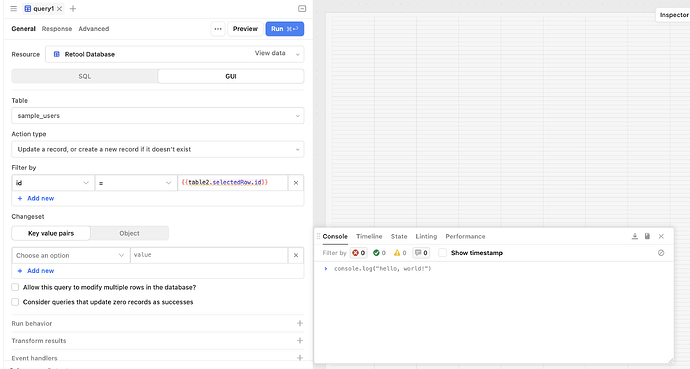Switch query mode to GUI
The image size is (690, 369).
tap(231, 76)
